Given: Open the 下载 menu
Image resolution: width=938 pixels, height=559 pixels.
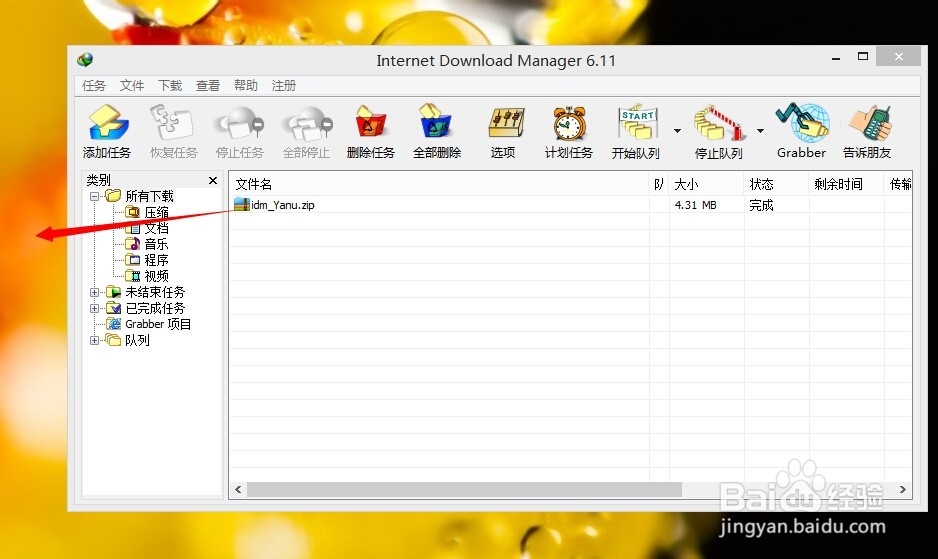Looking at the screenshot, I should 170,86.
